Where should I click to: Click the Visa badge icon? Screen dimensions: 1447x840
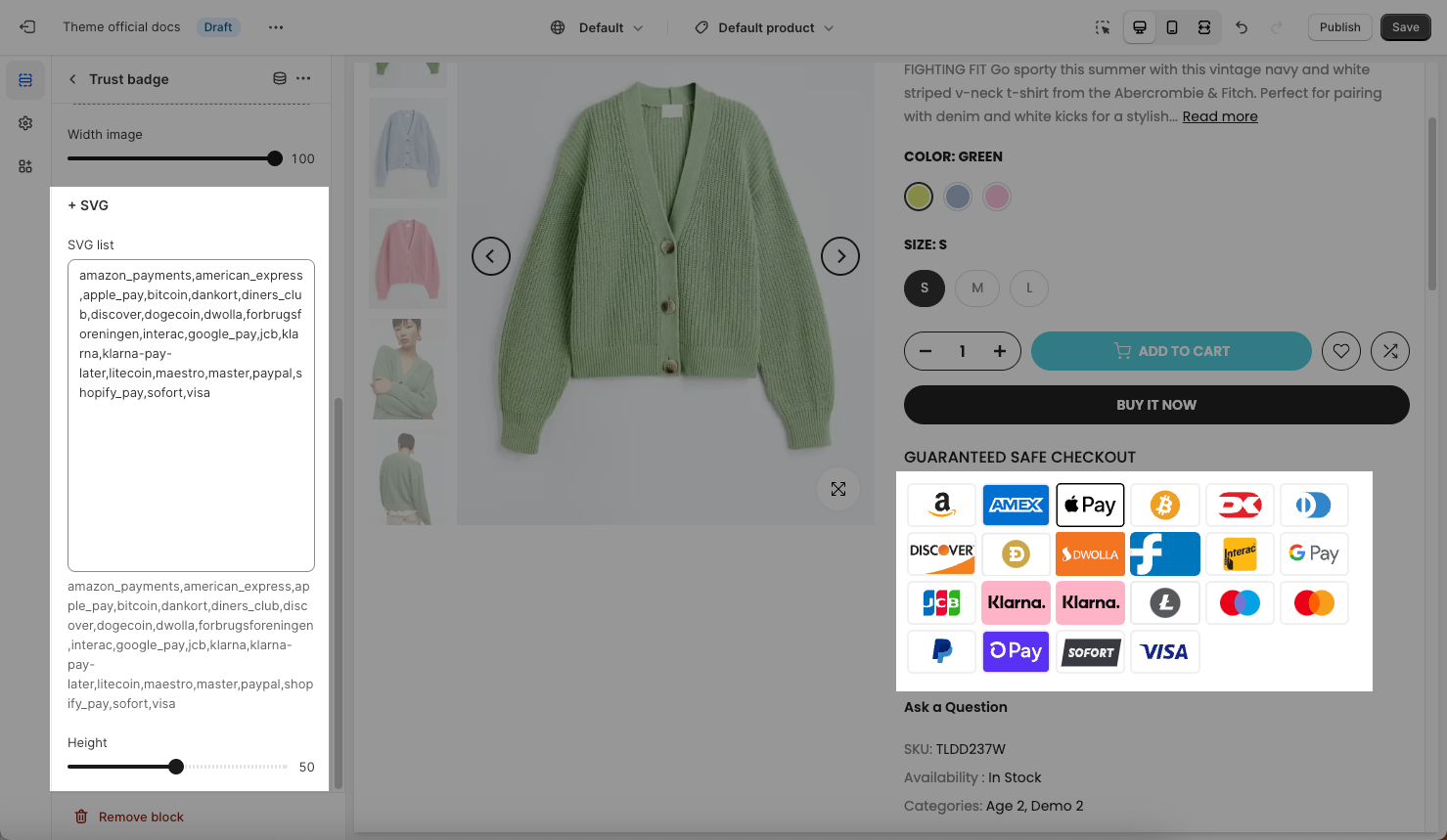(1164, 652)
